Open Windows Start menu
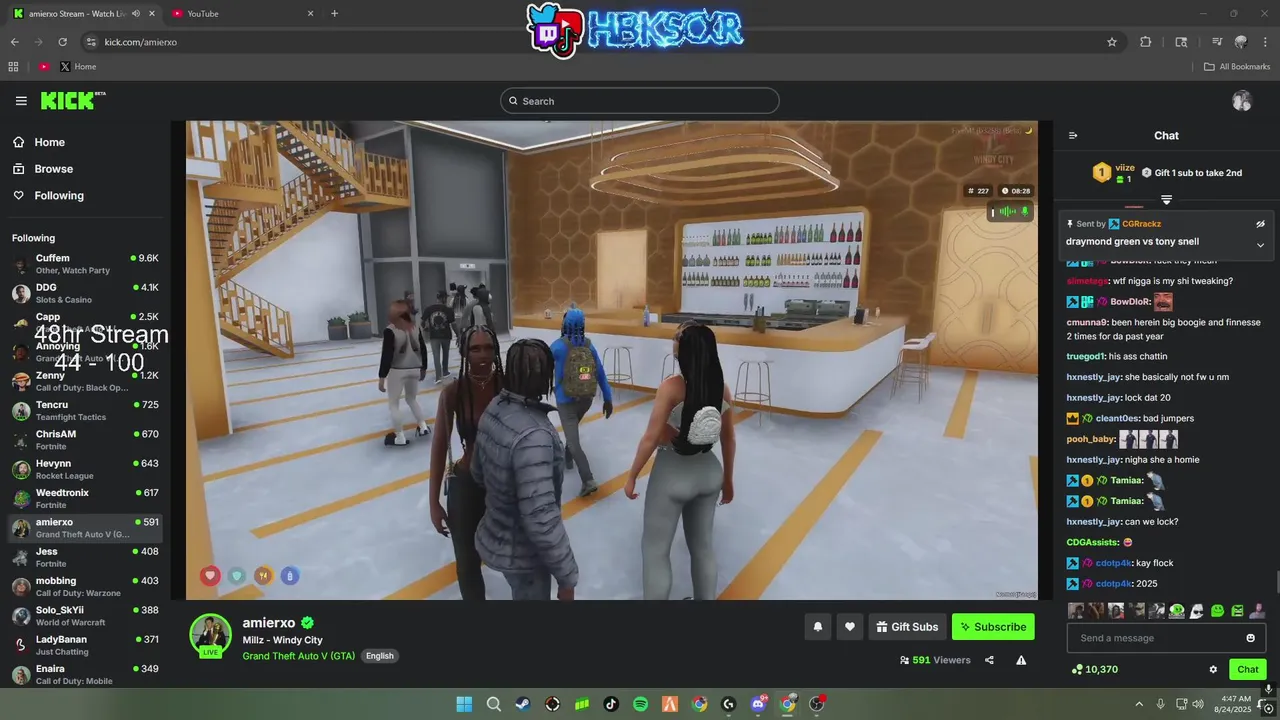Viewport: 1280px width, 720px height. 464,704
